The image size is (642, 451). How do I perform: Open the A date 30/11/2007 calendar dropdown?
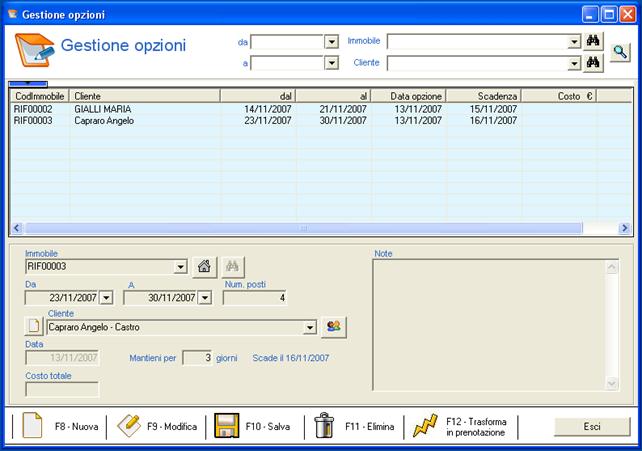pos(205,298)
